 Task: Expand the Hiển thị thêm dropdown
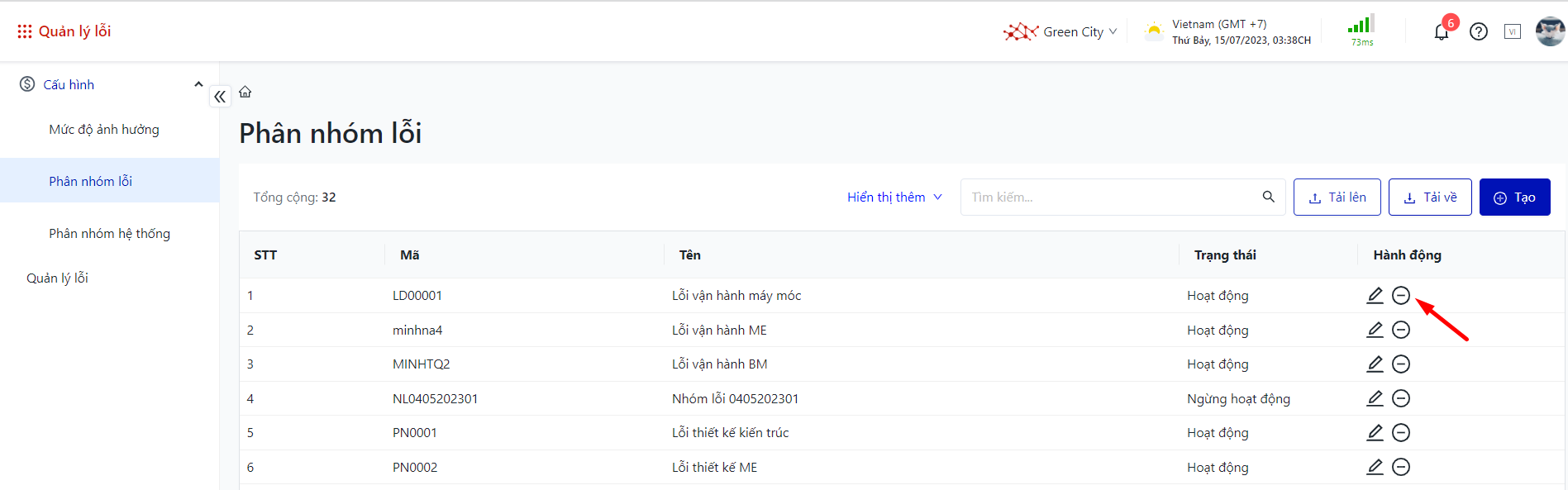click(x=894, y=197)
